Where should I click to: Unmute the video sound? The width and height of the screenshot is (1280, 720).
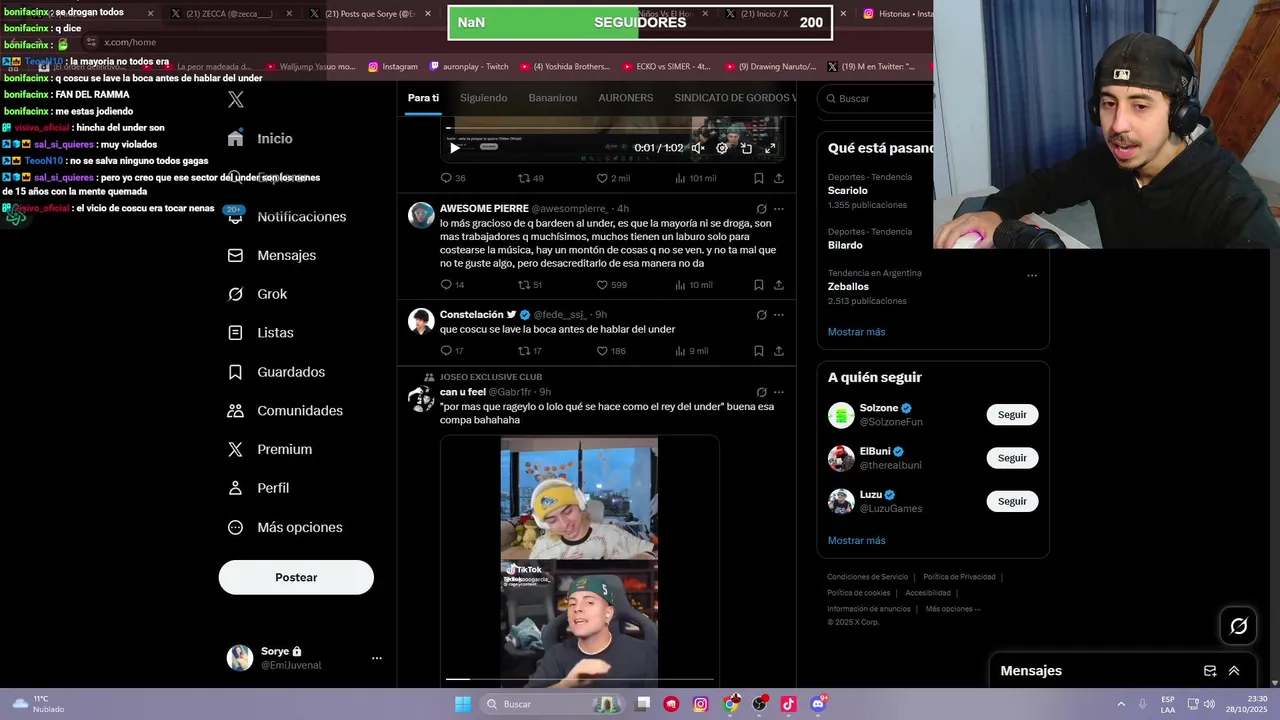[x=697, y=148]
